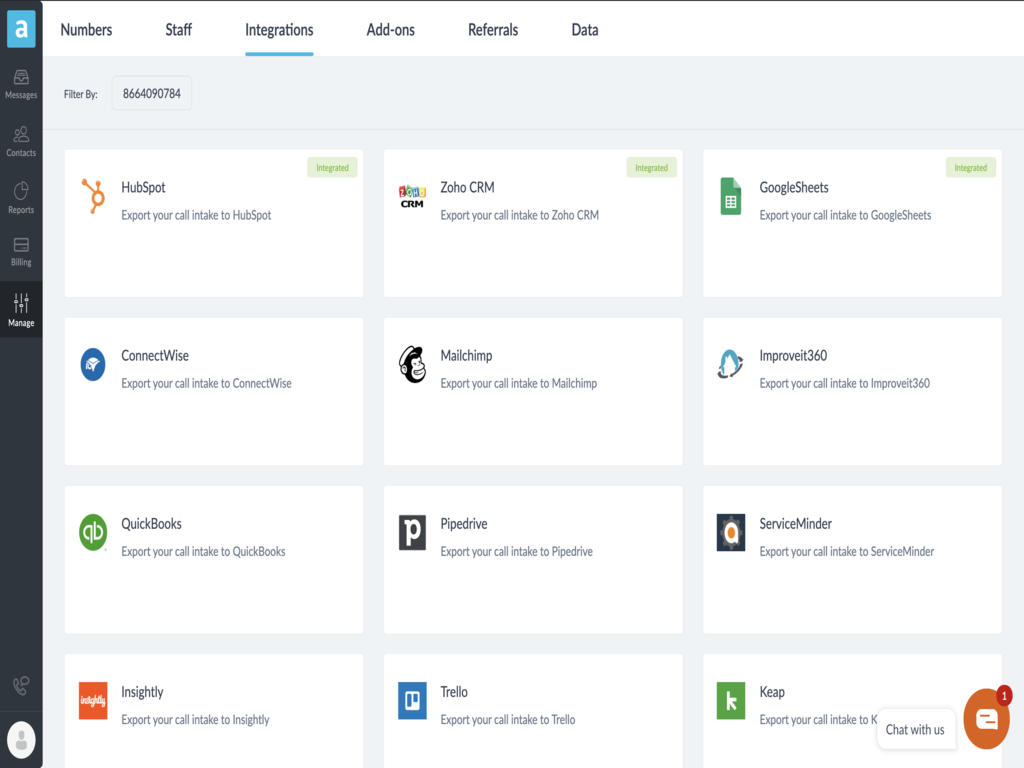This screenshot has width=1024, height=768.
Task: Select the Manage sidebar icon
Action: (21, 310)
